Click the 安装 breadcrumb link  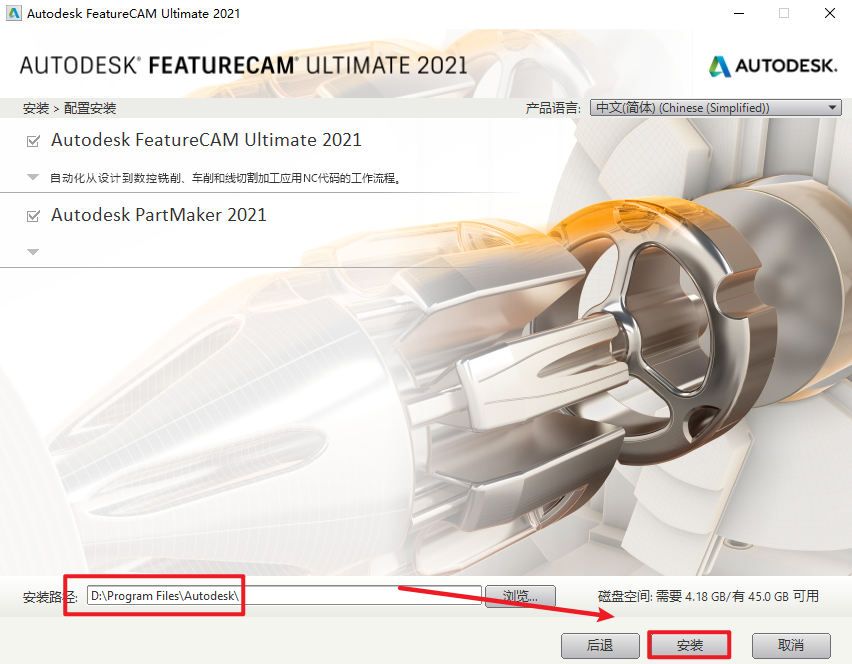(36, 108)
